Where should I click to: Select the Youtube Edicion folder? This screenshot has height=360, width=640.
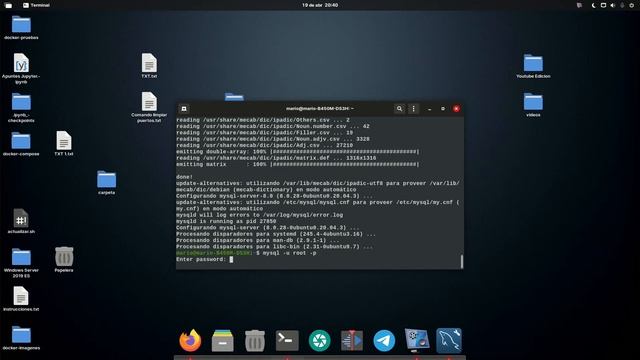click(x=533, y=66)
